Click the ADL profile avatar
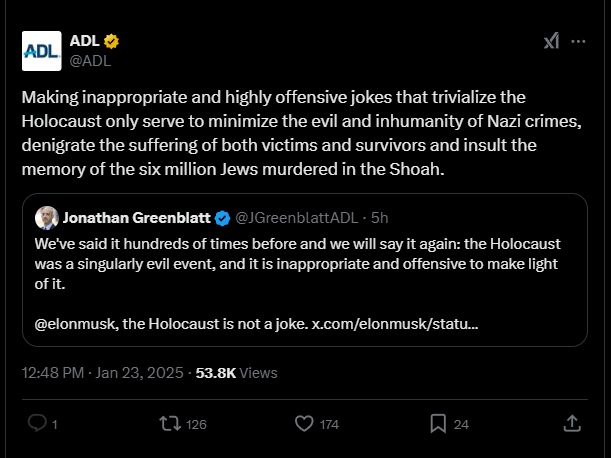This screenshot has width=611, height=458. coord(41,50)
